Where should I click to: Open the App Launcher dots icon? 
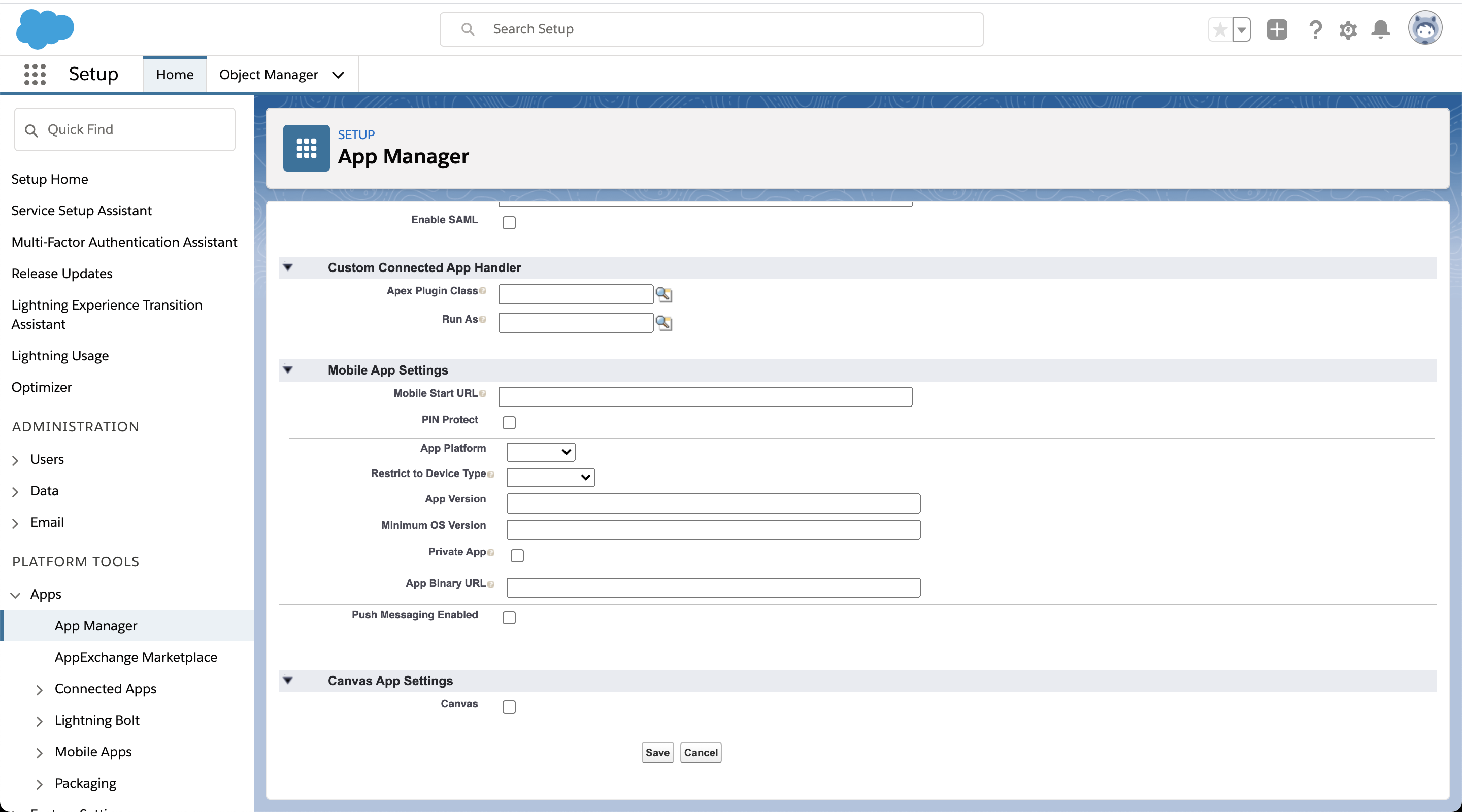pos(35,74)
